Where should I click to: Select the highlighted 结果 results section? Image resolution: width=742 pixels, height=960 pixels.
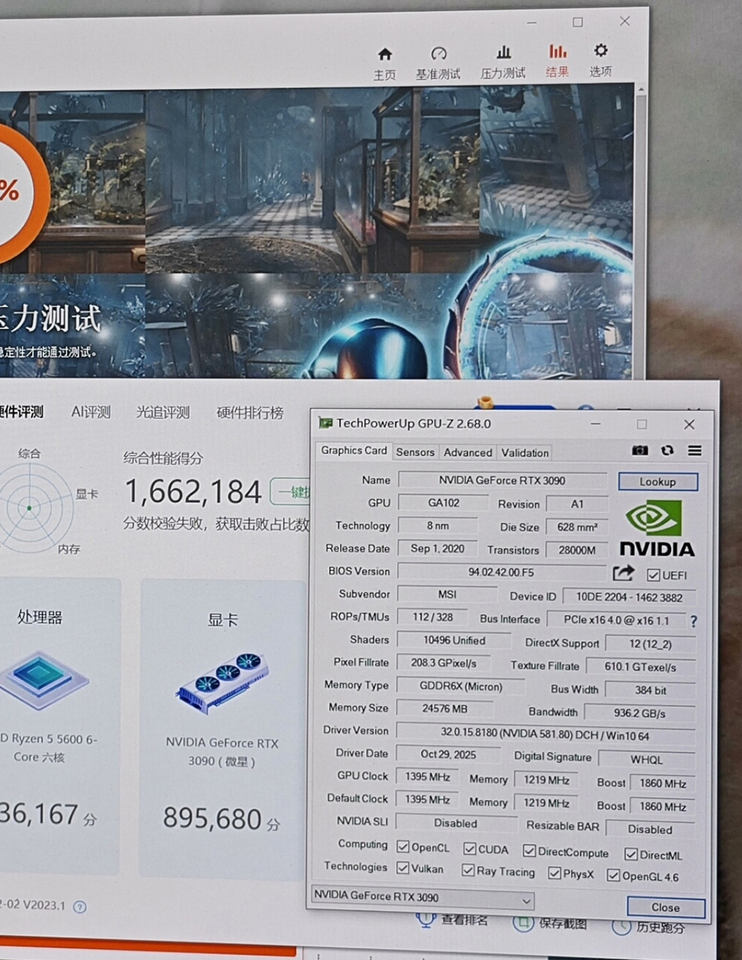[x=557, y=61]
